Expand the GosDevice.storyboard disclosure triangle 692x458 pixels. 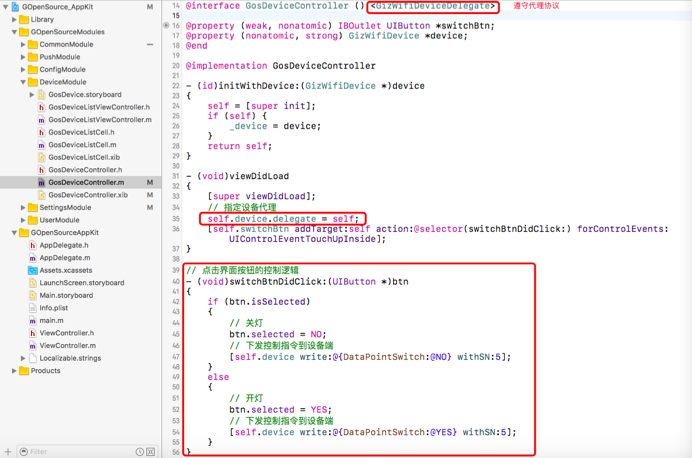(x=32, y=95)
